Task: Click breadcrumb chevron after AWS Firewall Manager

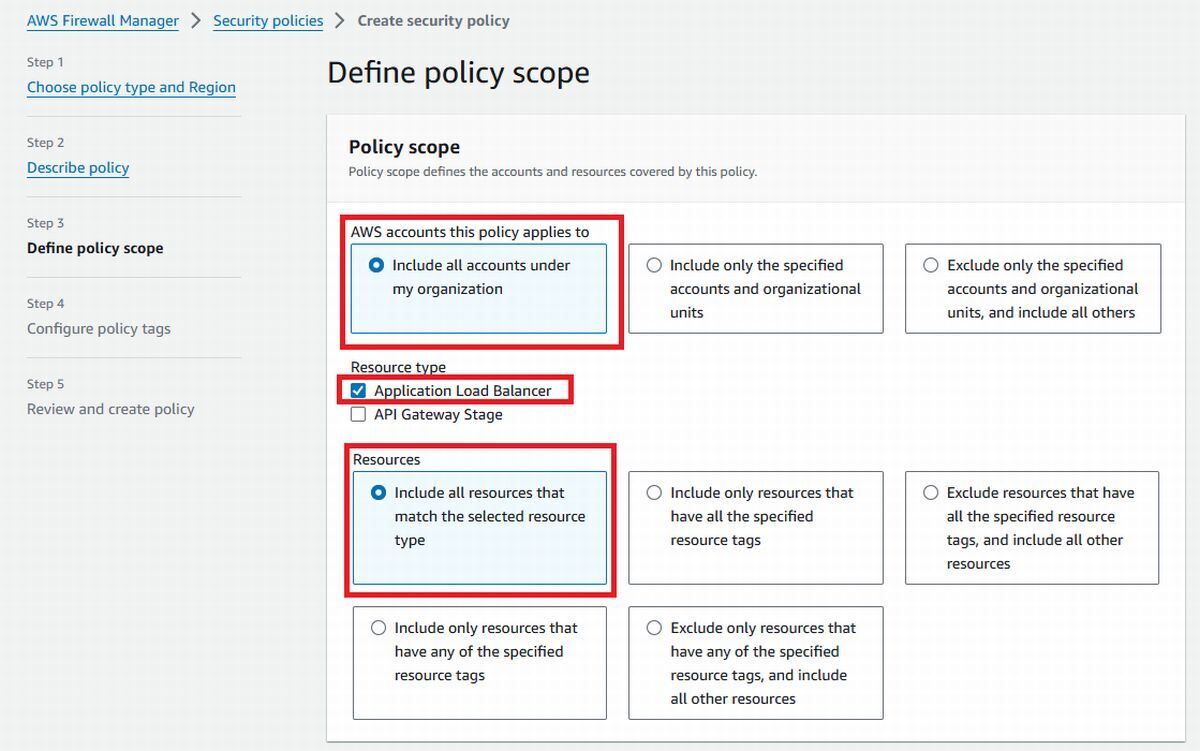Action: (x=196, y=20)
